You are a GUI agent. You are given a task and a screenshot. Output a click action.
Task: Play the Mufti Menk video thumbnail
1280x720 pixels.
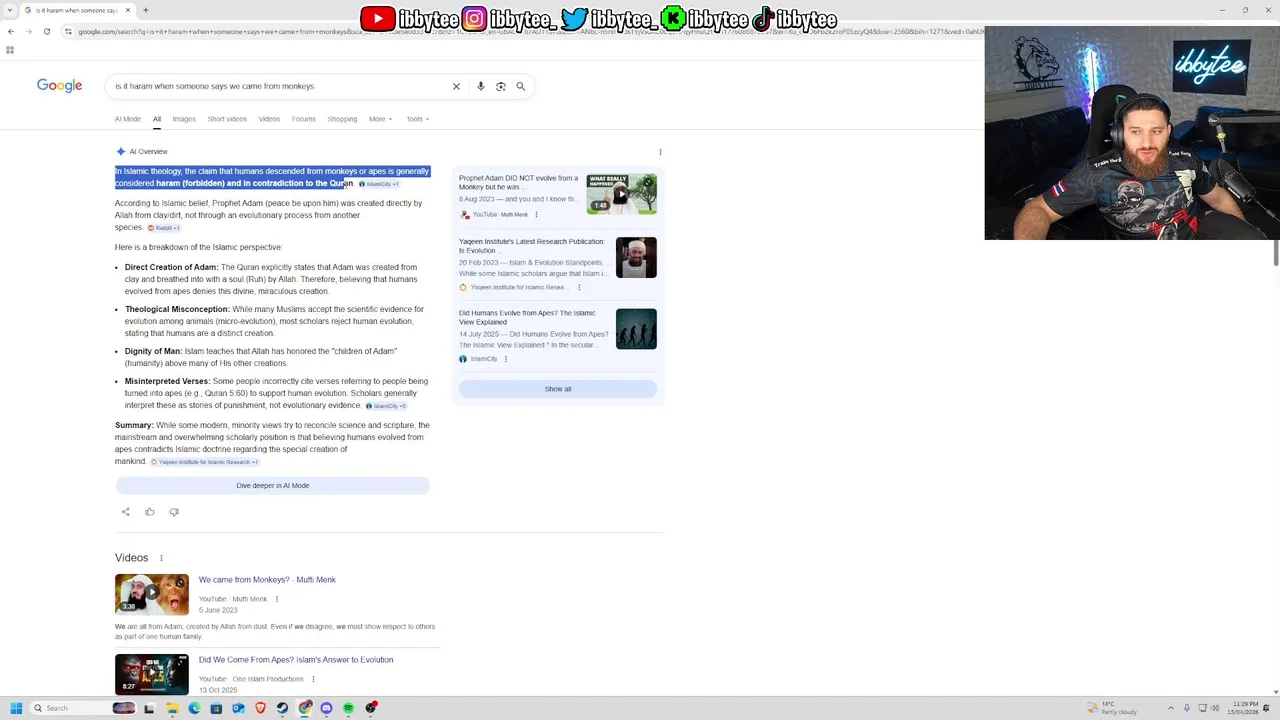152,593
